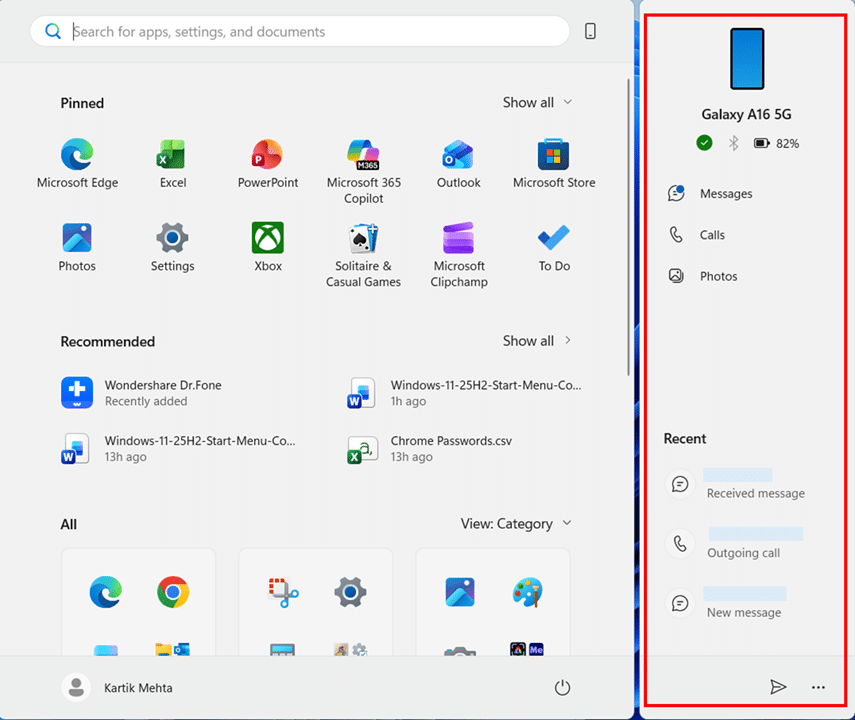Open Microsoft 365 Copilot app
This screenshot has height=720, width=855.
tap(364, 171)
